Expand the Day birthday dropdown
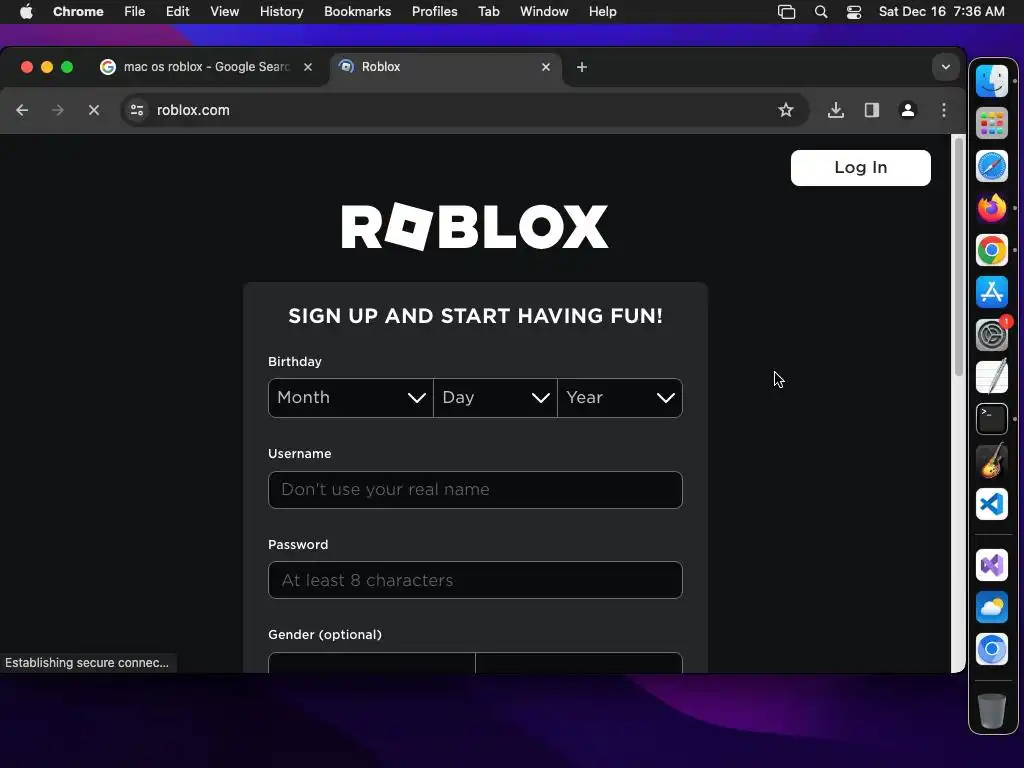The height and width of the screenshot is (768, 1024). coord(495,398)
